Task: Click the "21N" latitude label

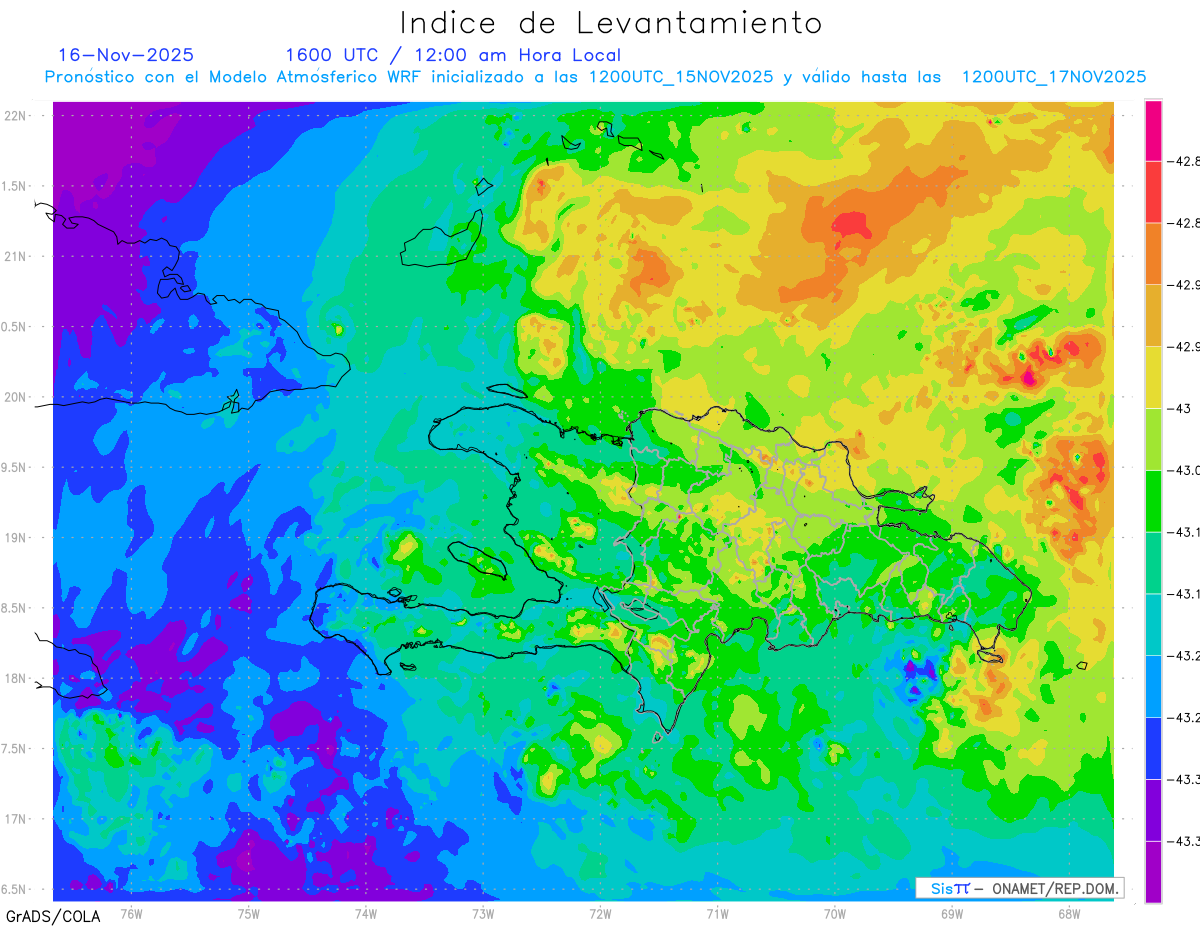Action: [x=17, y=257]
